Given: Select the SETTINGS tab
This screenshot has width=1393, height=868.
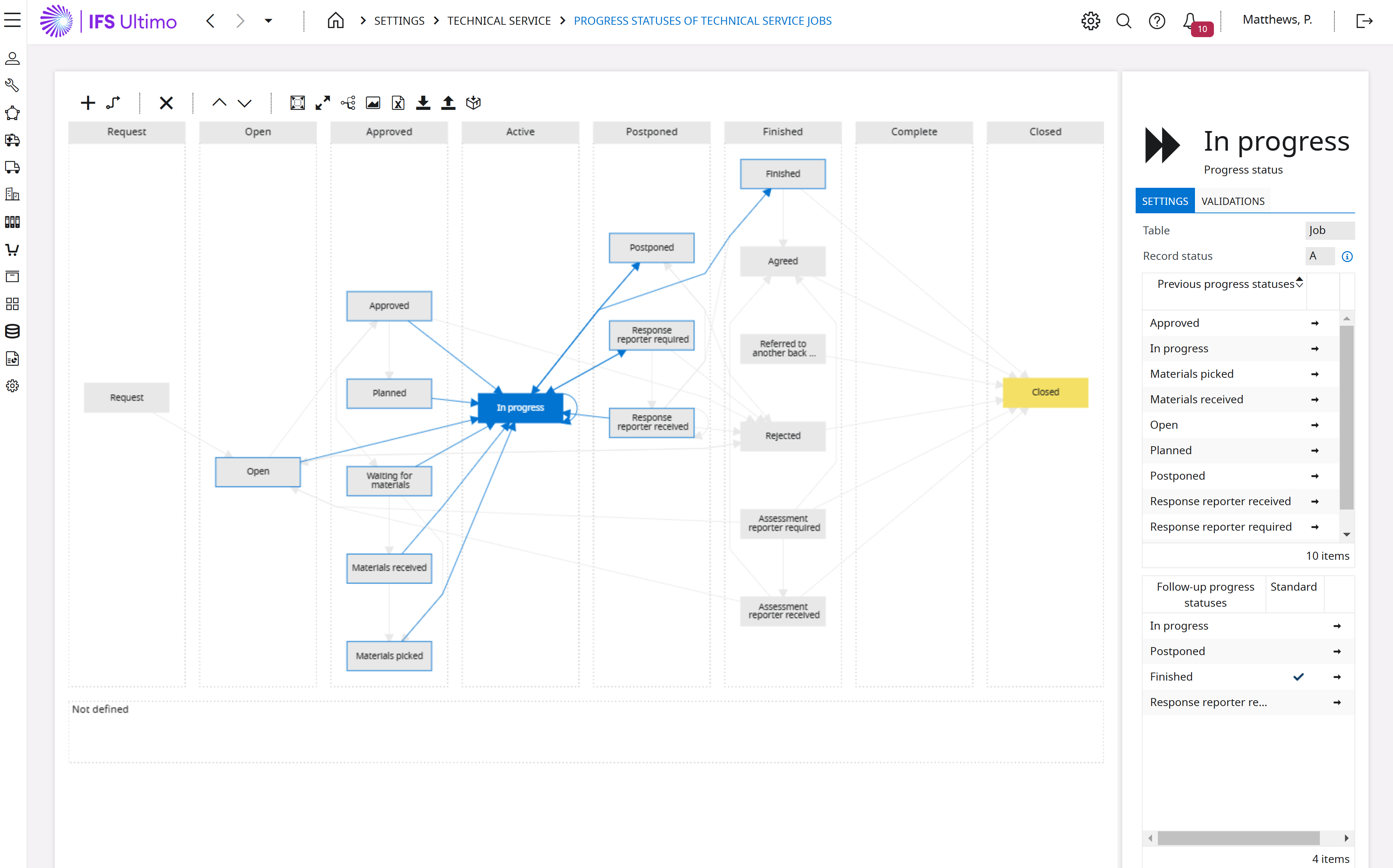Looking at the screenshot, I should pos(1164,201).
